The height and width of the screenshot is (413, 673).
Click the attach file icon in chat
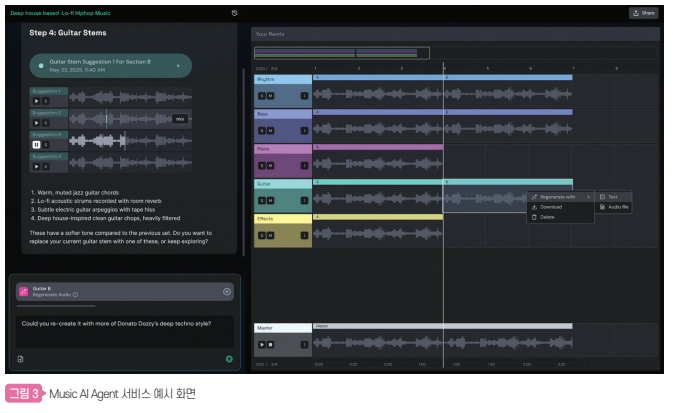[20, 358]
